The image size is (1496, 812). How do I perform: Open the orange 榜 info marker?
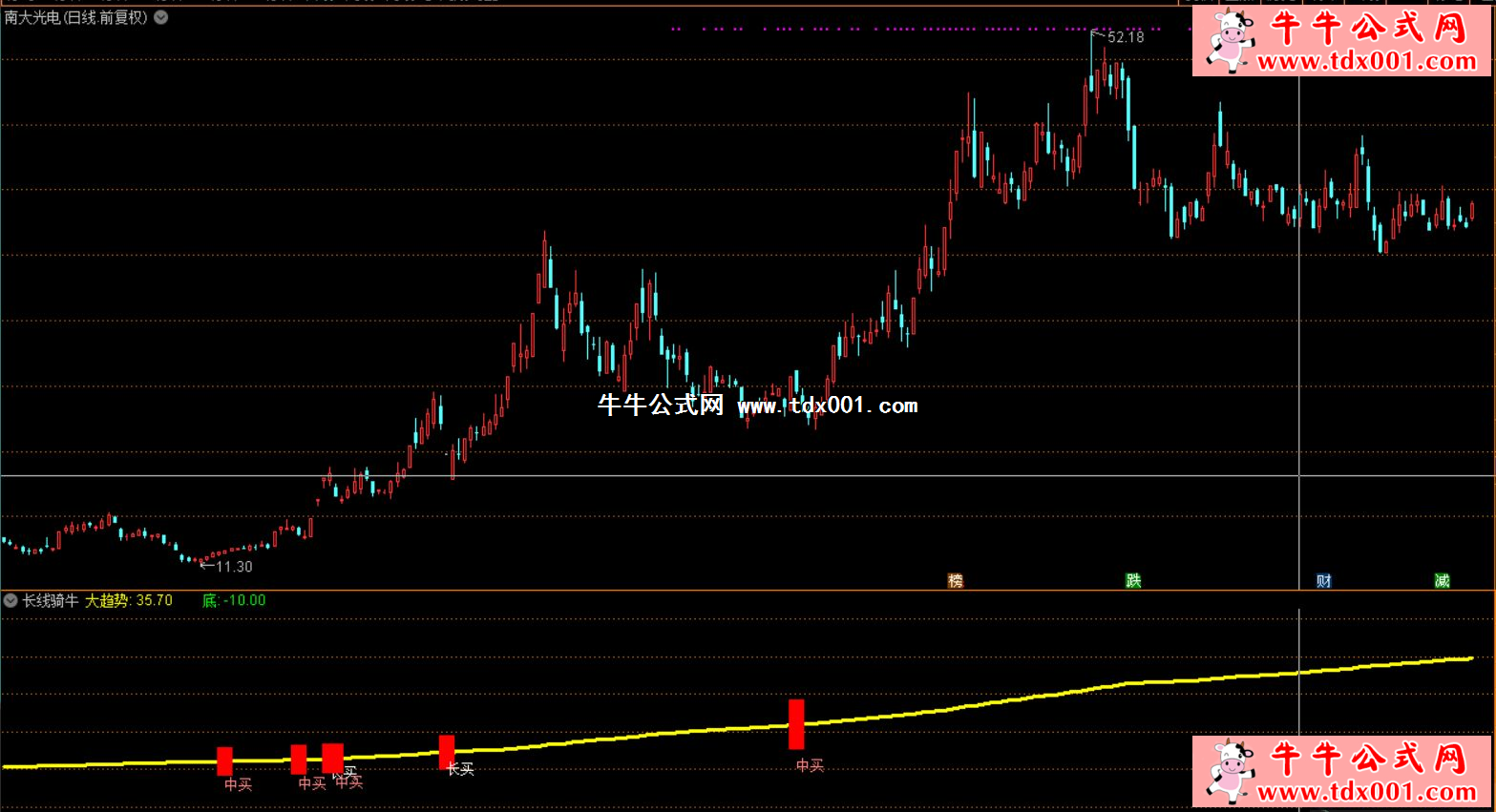coord(956,580)
